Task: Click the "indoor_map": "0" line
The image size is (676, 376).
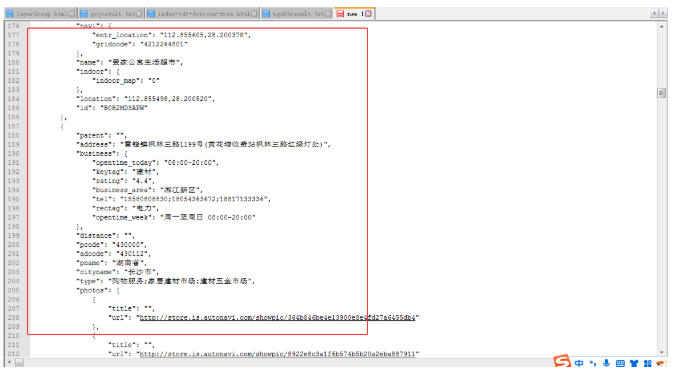Action: tap(126, 81)
